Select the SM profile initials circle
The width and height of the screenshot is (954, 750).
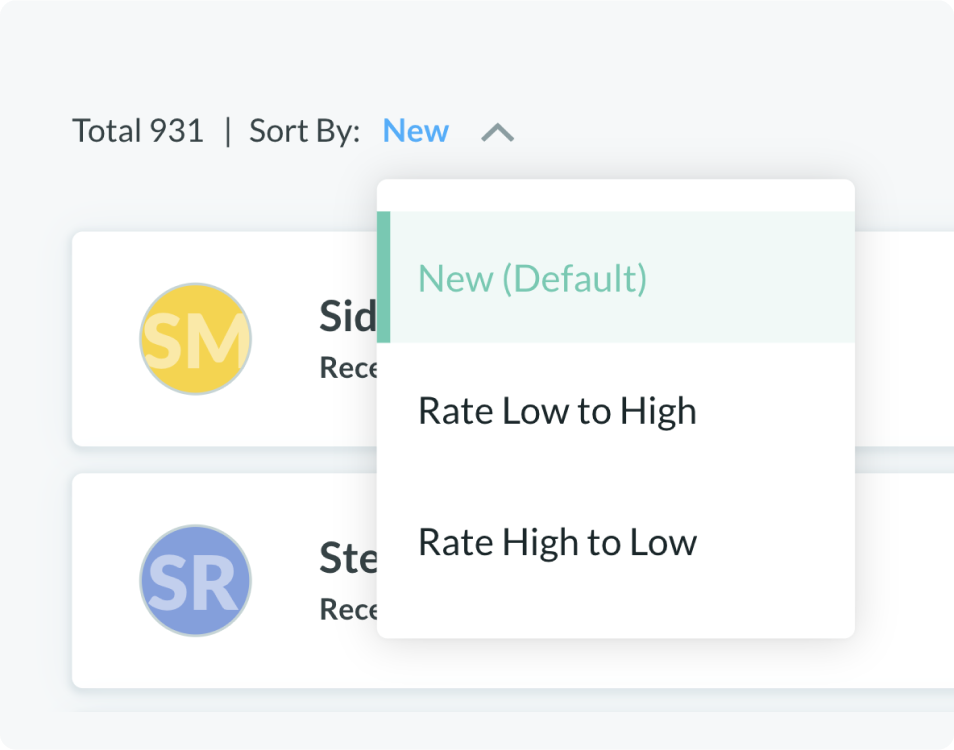pos(195,338)
